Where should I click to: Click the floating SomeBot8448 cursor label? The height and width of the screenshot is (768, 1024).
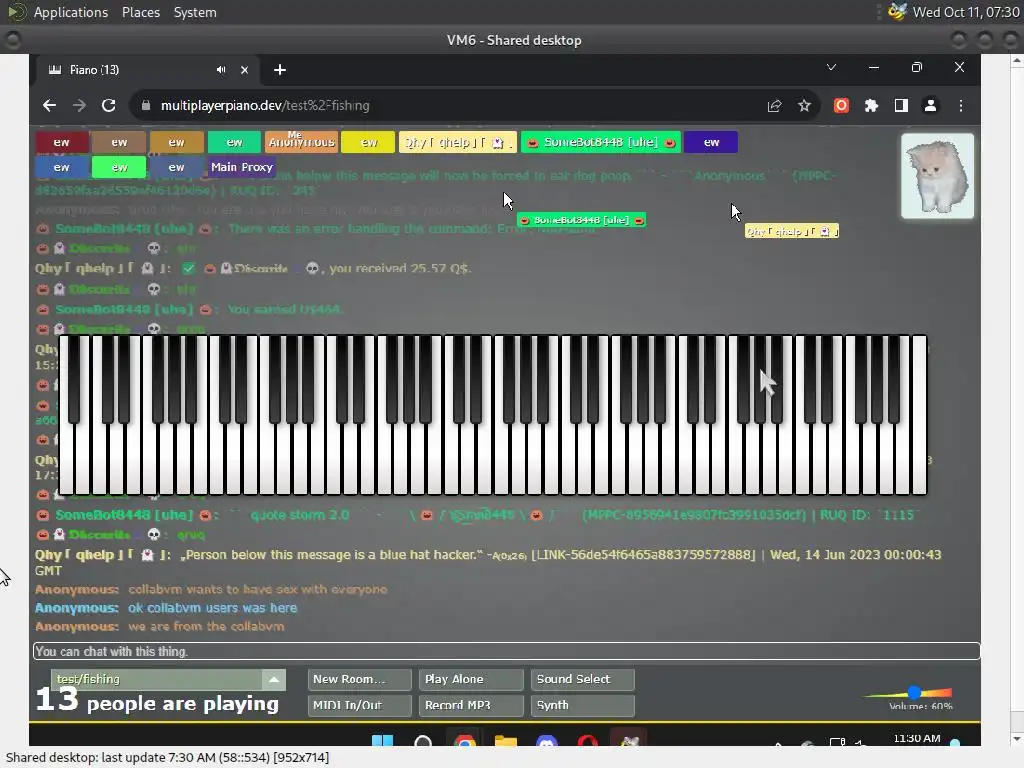point(581,220)
